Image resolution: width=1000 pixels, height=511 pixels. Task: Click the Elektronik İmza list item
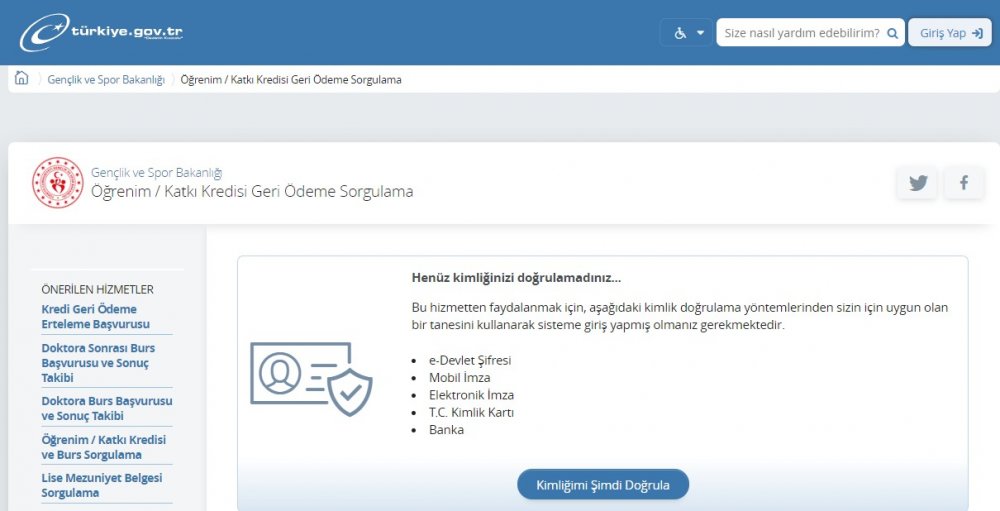point(471,395)
